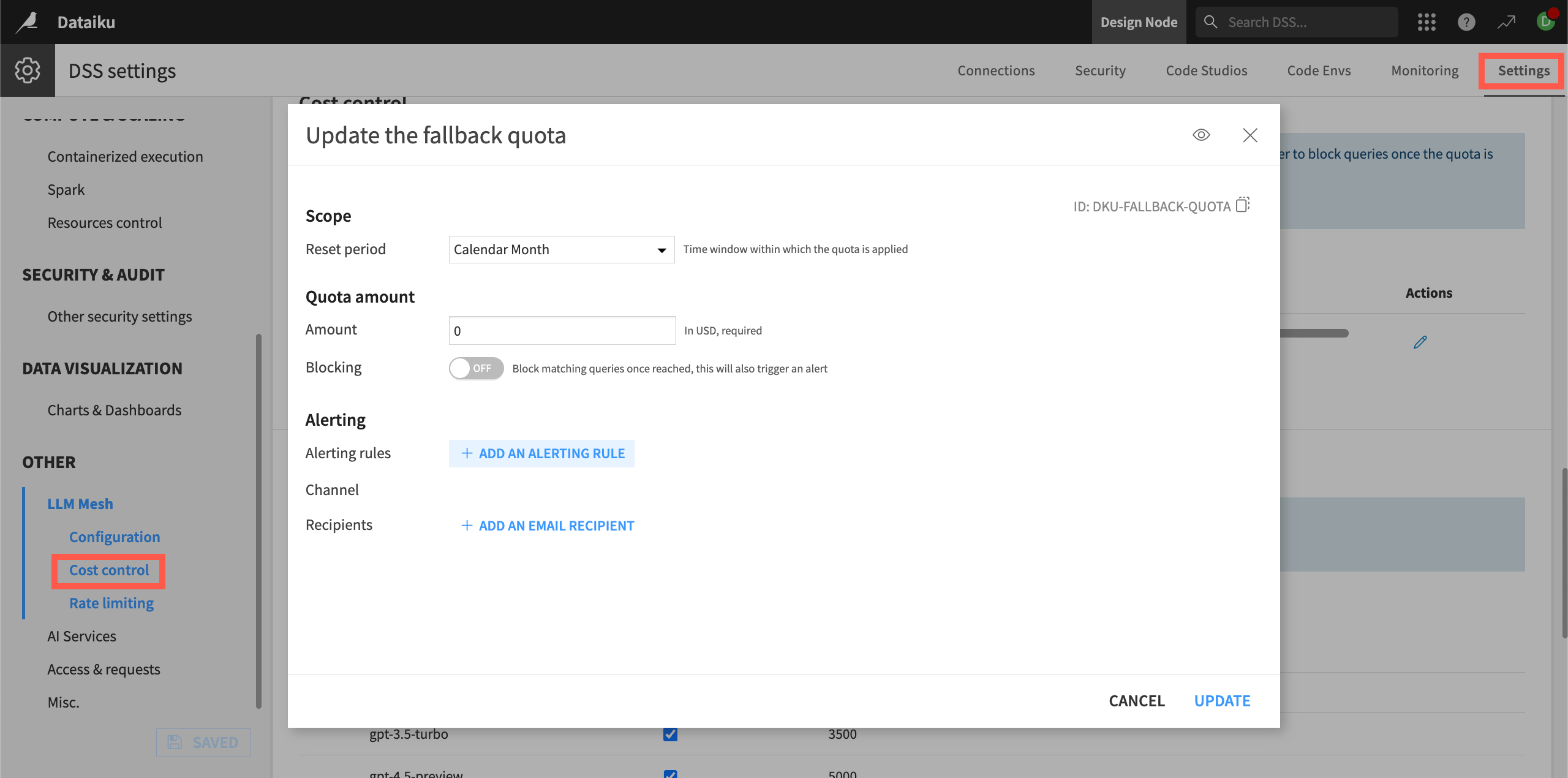
Task: Switch to the Code Envs tab
Action: pos(1318,70)
